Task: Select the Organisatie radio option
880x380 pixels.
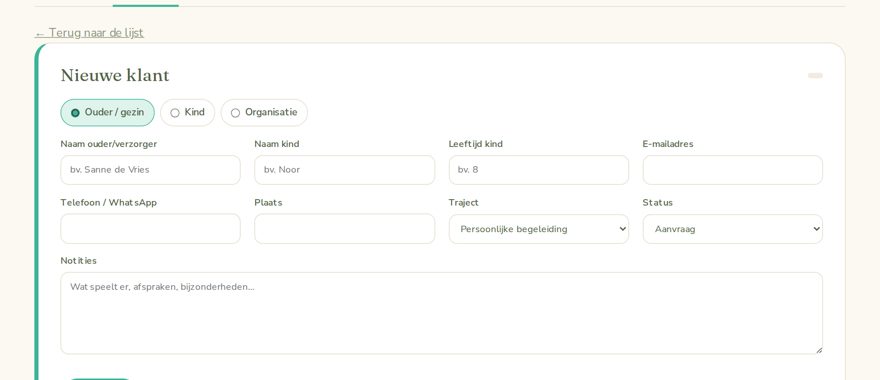Action: tap(264, 113)
